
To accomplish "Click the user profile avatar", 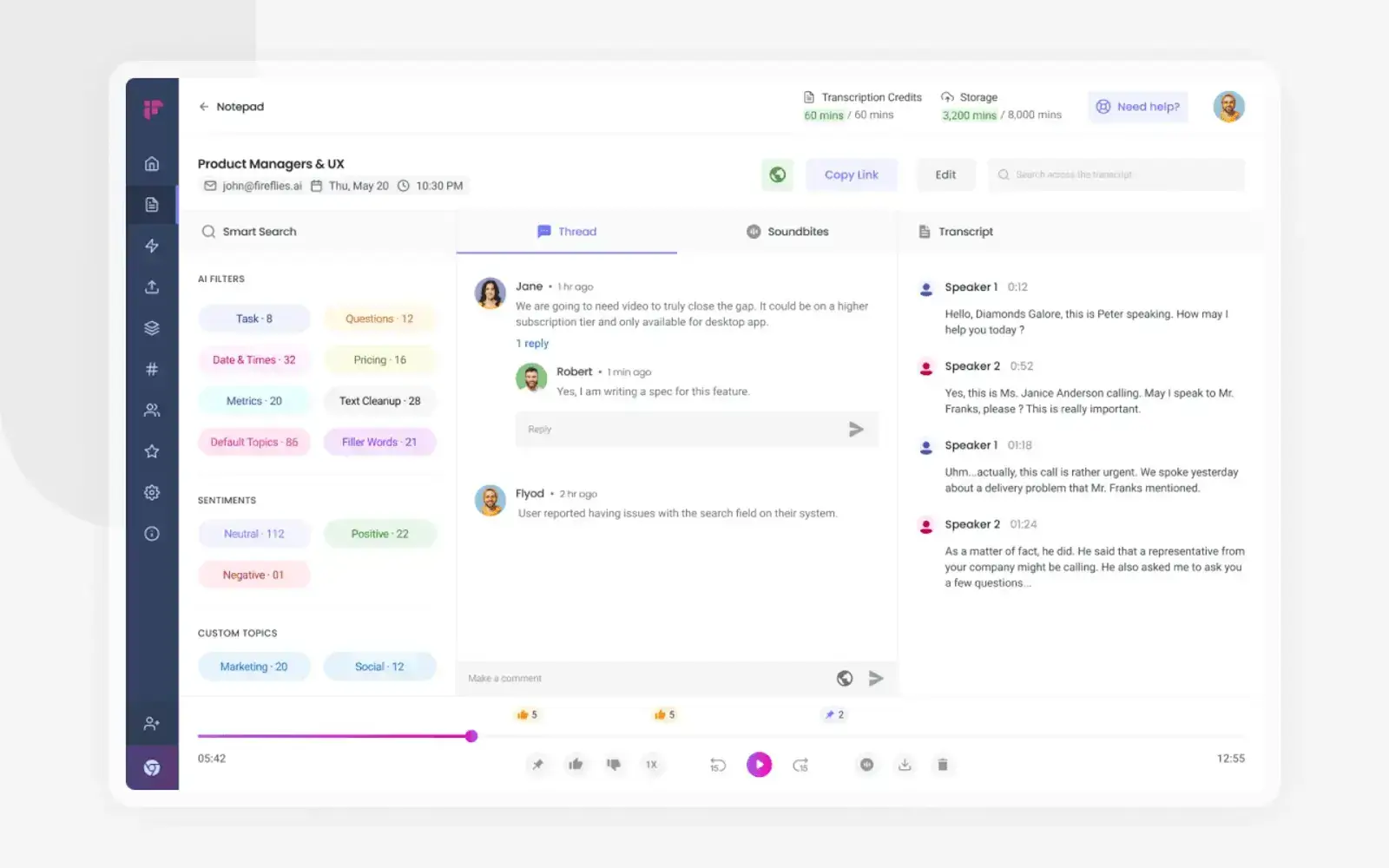I will (1228, 107).
